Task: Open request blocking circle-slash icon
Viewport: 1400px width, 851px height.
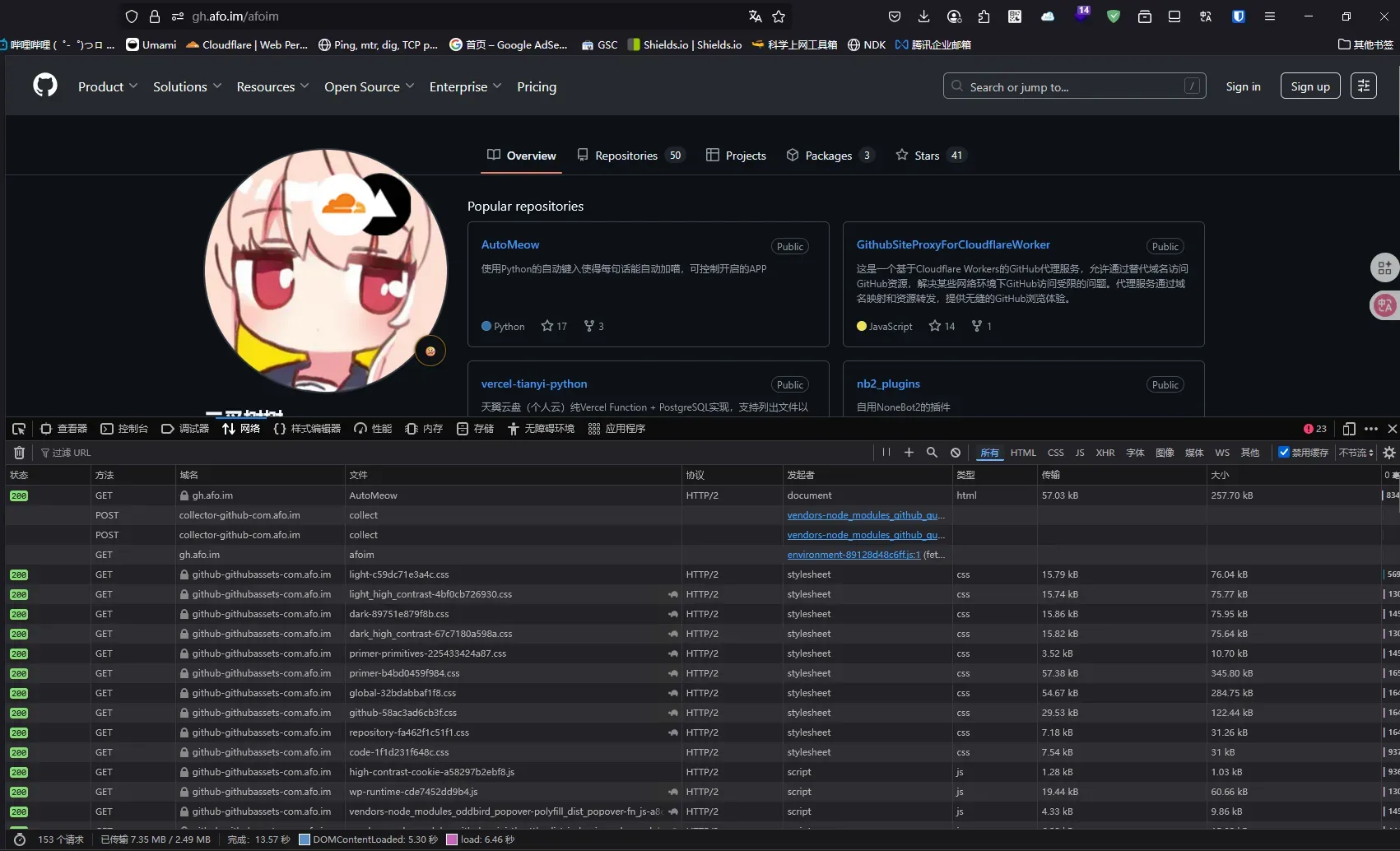Action: (x=956, y=453)
